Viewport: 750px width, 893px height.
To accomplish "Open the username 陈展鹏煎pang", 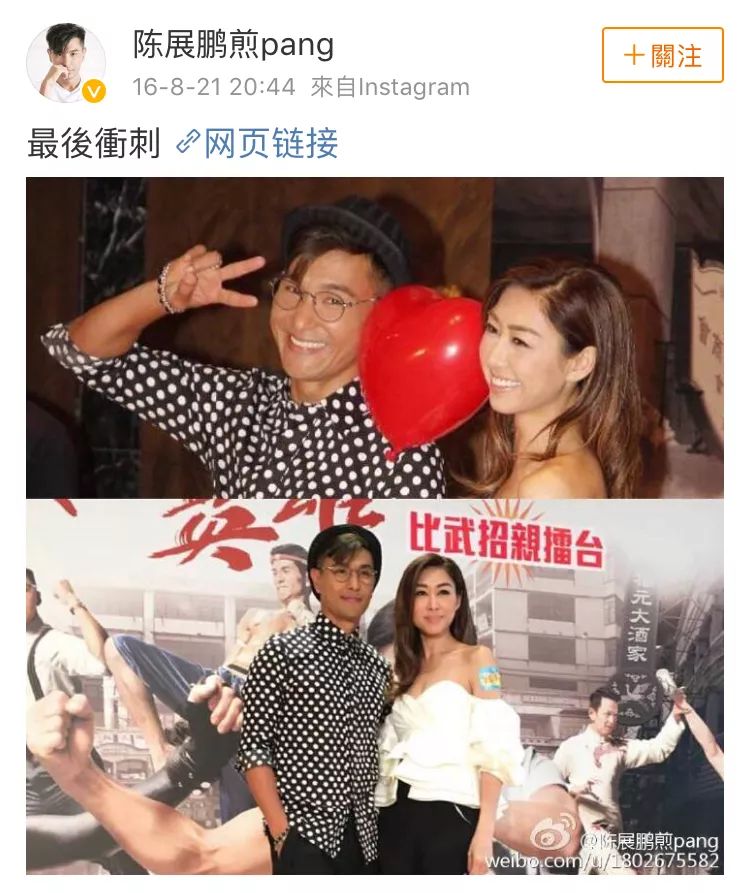I will click(233, 44).
